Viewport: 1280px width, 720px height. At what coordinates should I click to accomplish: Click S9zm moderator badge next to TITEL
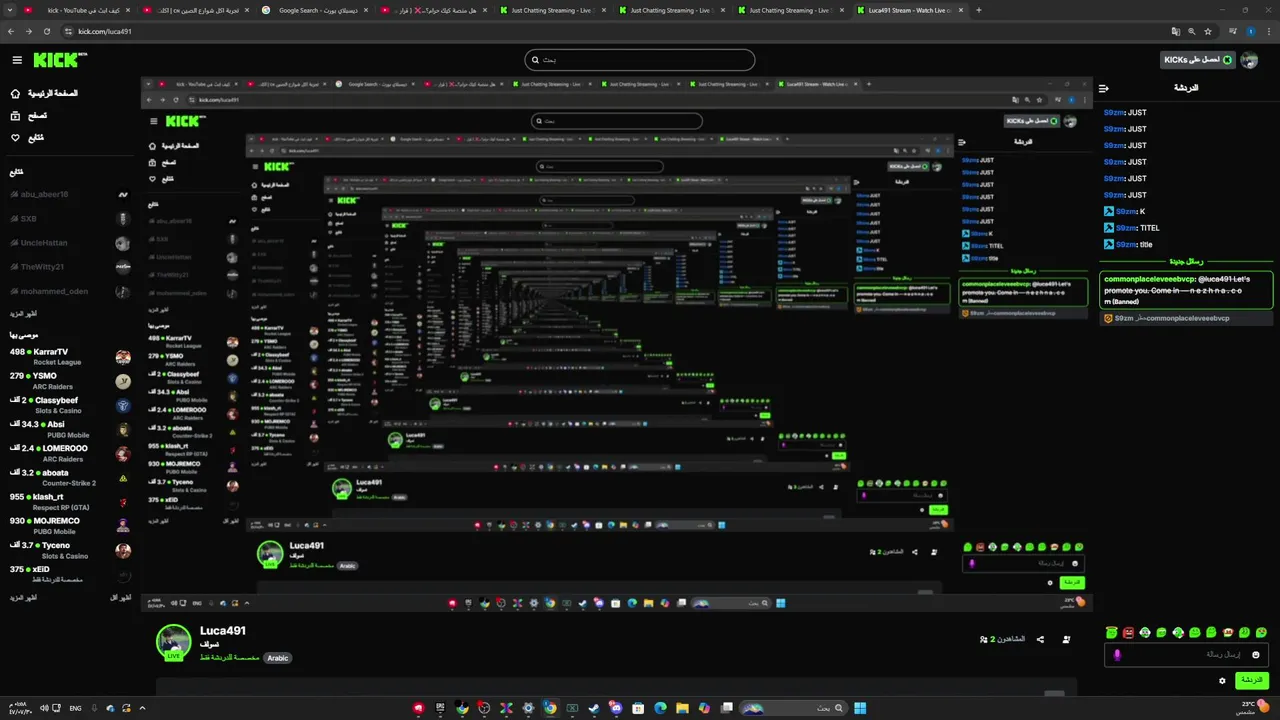(1108, 228)
